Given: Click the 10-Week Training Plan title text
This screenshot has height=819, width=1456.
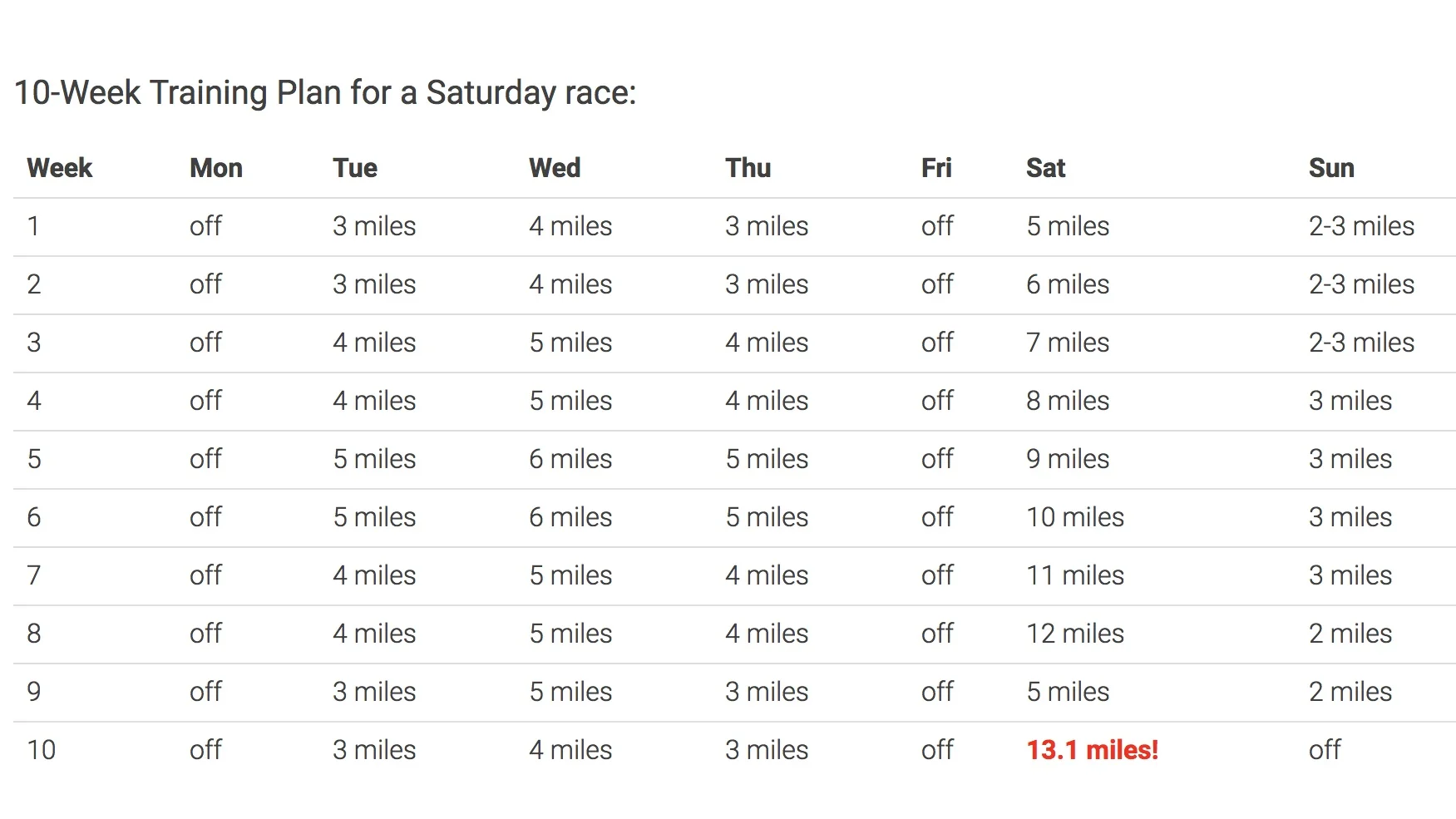Looking at the screenshot, I should pos(325,92).
